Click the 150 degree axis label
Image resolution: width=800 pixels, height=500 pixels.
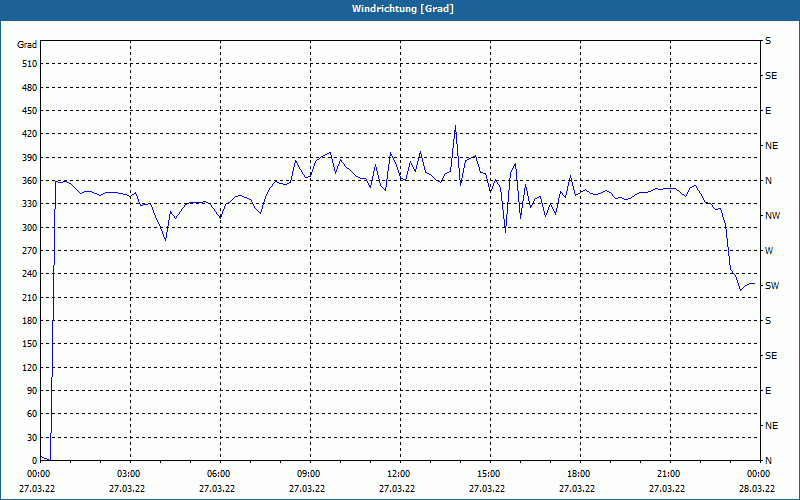pos(30,344)
